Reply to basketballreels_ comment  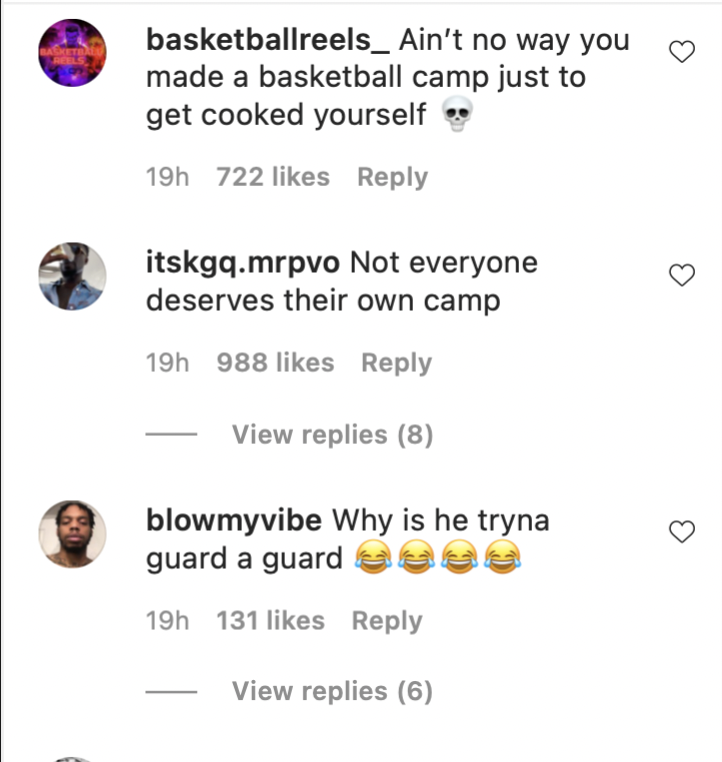(393, 177)
